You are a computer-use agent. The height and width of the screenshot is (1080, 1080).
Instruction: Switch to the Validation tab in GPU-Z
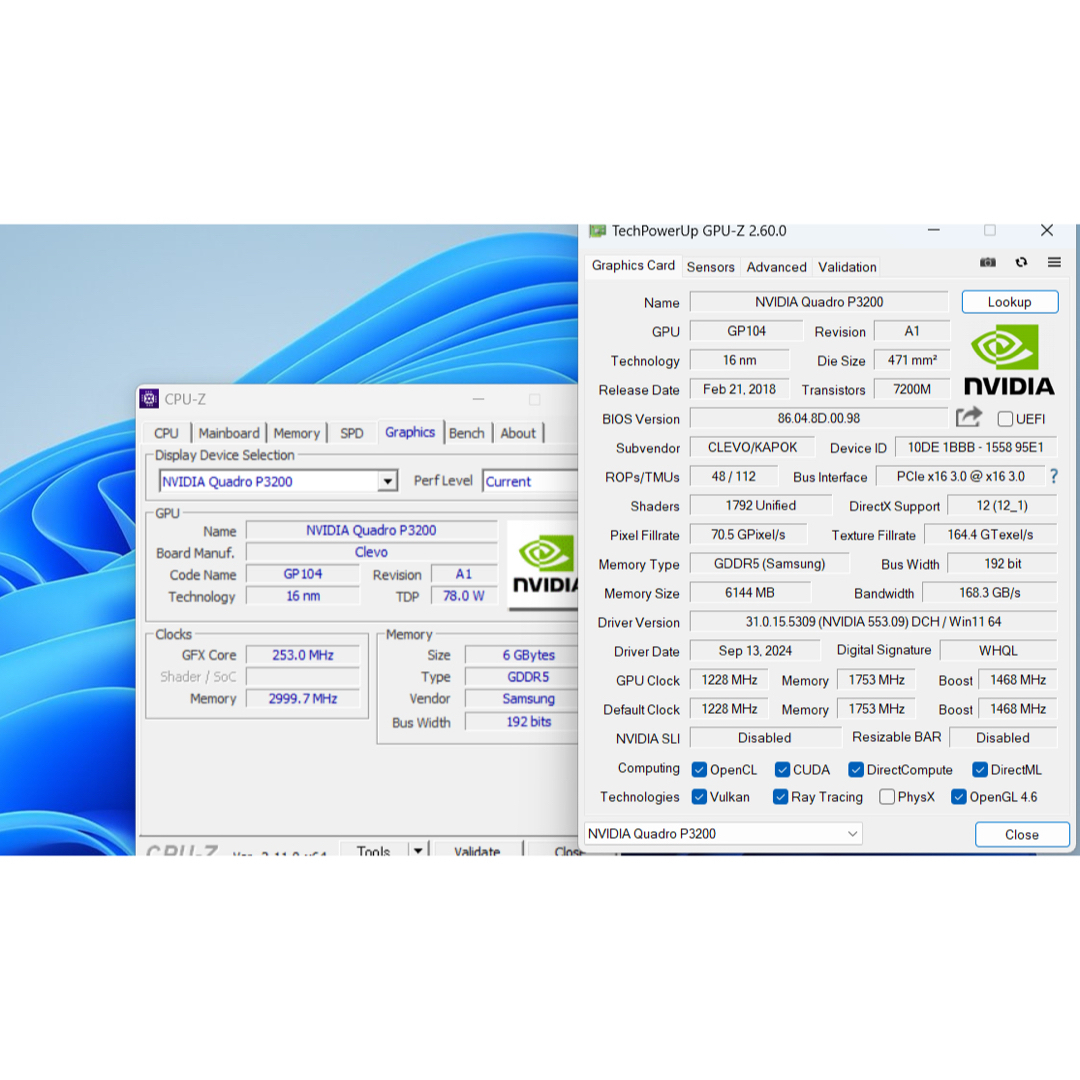pos(847,267)
